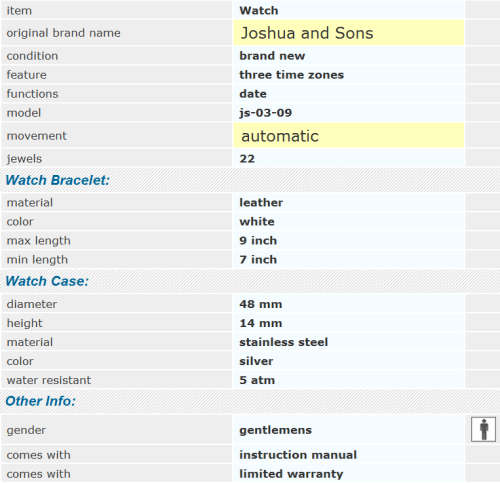The height and width of the screenshot is (483, 500).
Task: Select the limited warranty text
Action: [x=291, y=474]
